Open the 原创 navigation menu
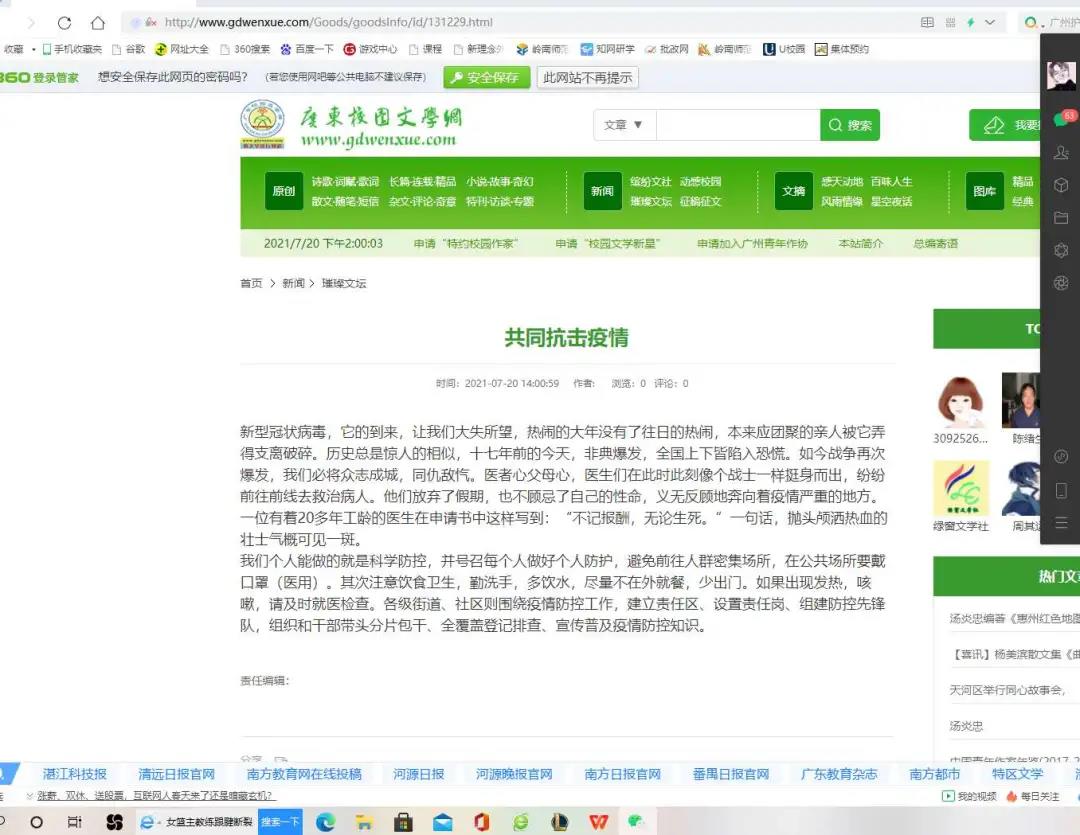The height and width of the screenshot is (835, 1080). [x=284, y=191]
